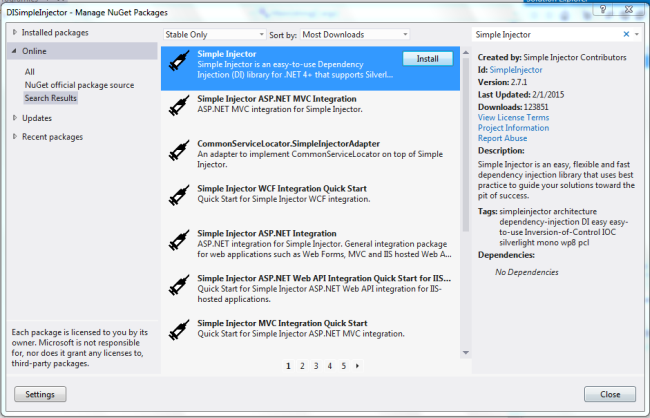Select NuGet official package source
This screenshot has height=418, width=650.
pyautogui.click(x=79, y=85)
